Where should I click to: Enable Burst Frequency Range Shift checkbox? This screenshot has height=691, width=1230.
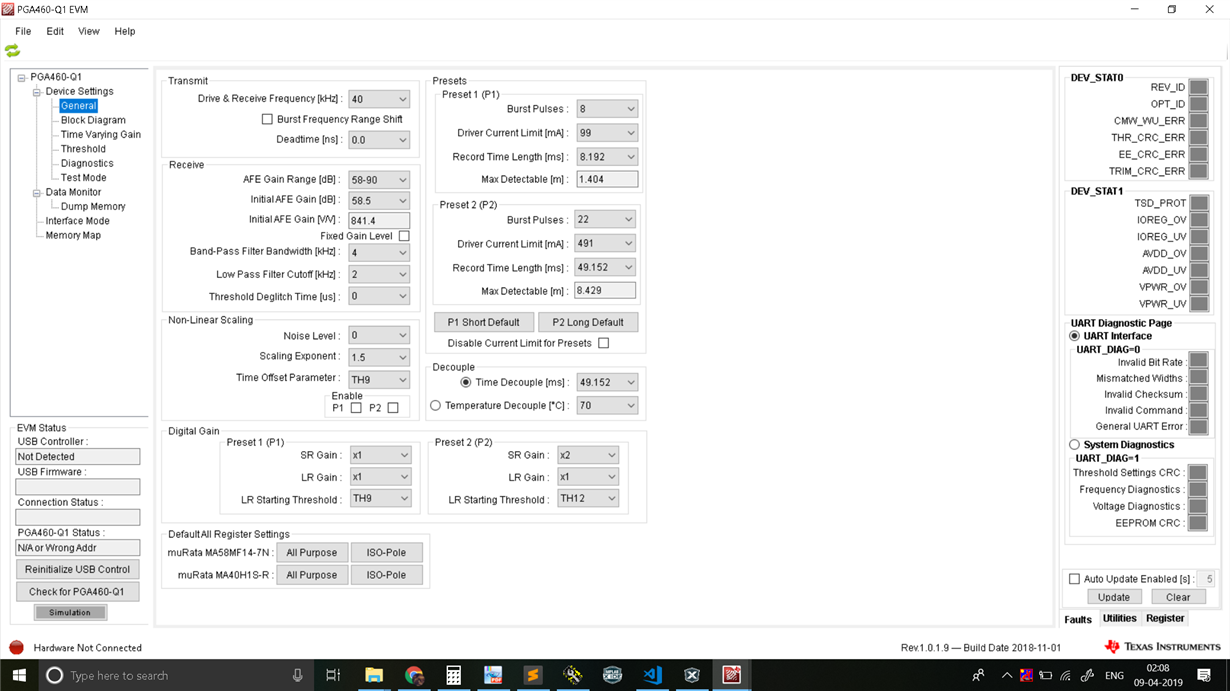pyautogui.click(x=267, y=119)
